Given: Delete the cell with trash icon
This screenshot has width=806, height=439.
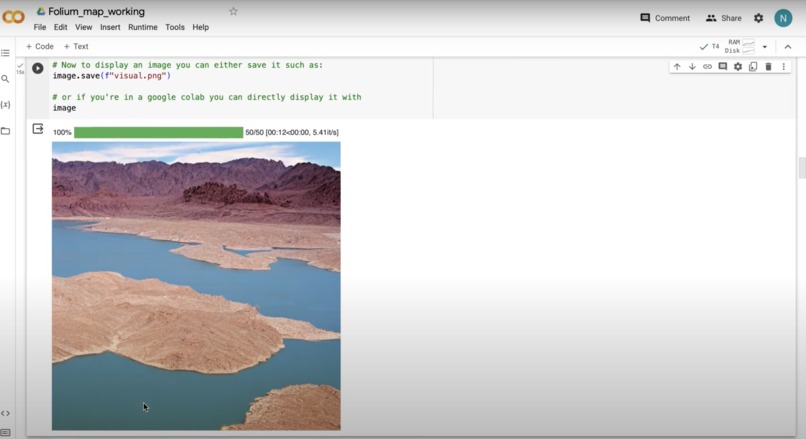Looking at the screenshot, I should click(768, 66).
